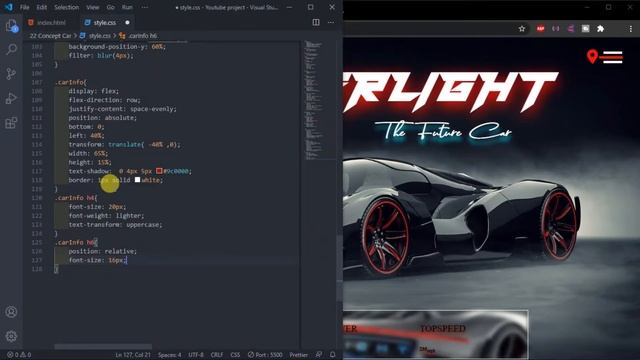Screen dimensions: 640x360
Task: Open the File menu
Action: click(x=24, y=7)
